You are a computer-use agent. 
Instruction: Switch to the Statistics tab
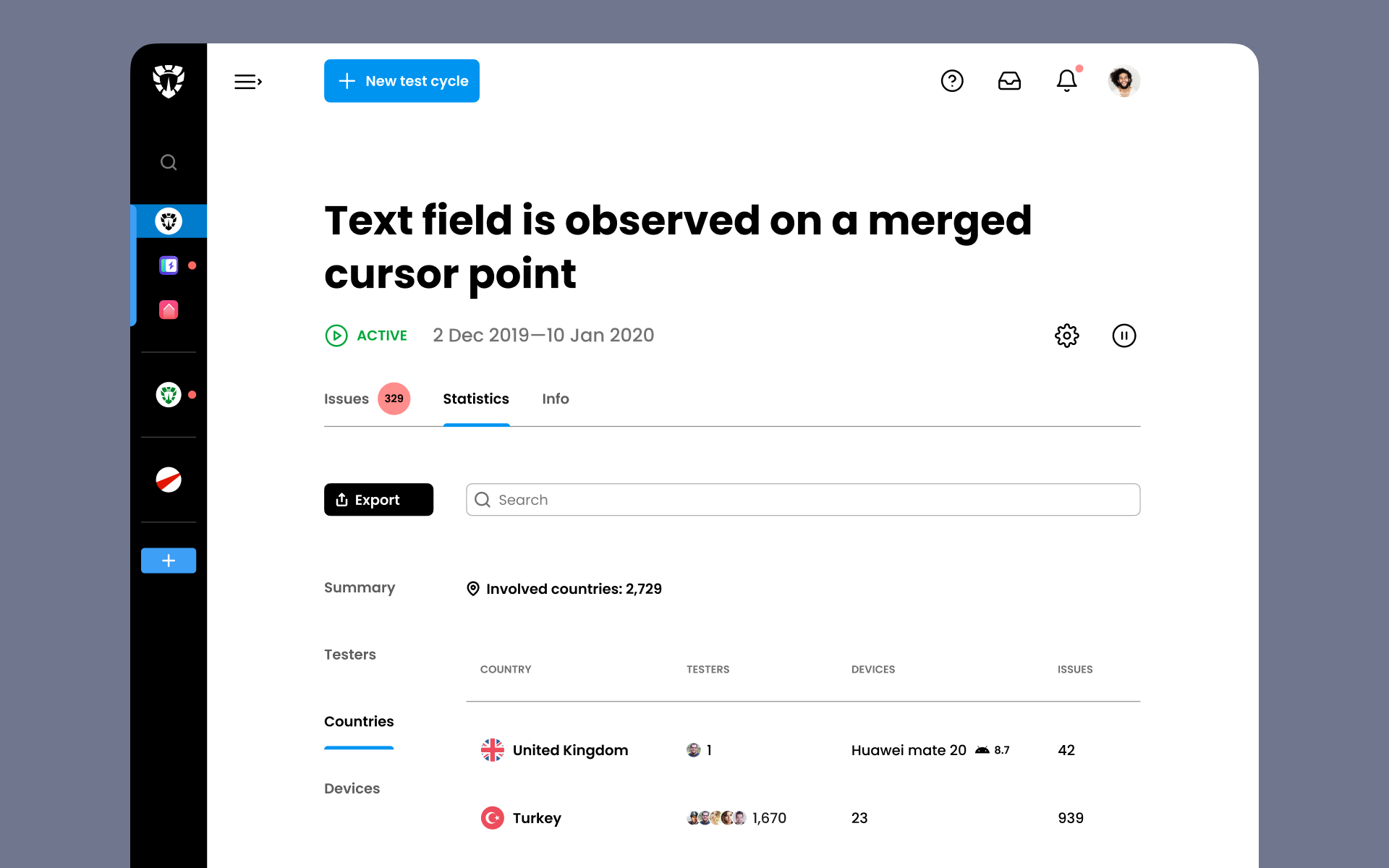point(476,399)
